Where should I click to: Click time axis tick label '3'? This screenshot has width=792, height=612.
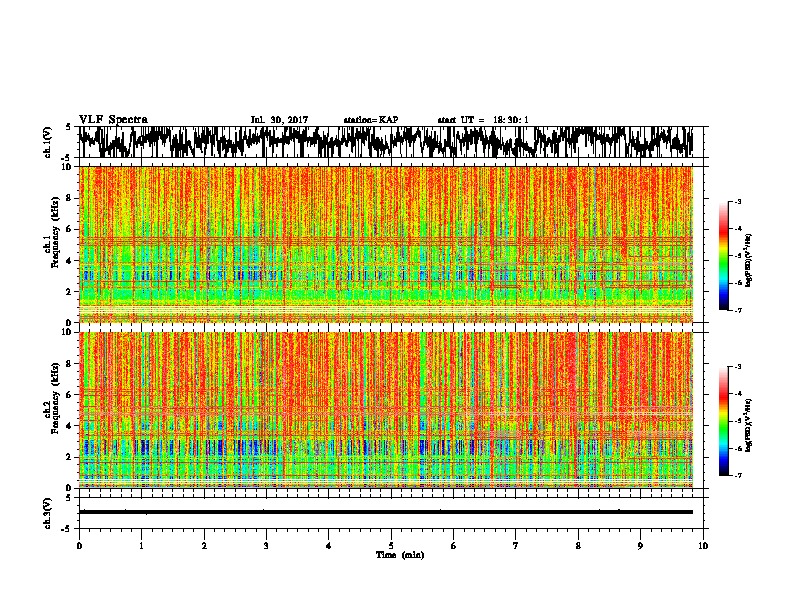(x=266, y=546)
